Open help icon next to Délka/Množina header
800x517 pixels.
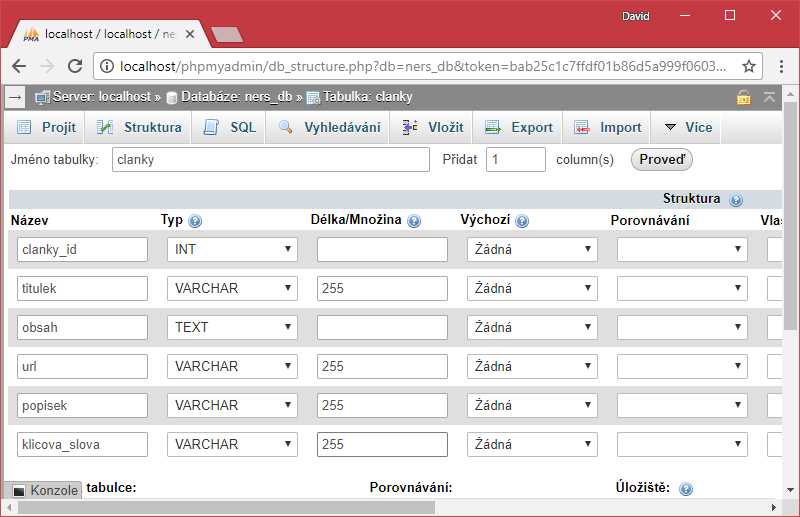(x=414, y=221)
